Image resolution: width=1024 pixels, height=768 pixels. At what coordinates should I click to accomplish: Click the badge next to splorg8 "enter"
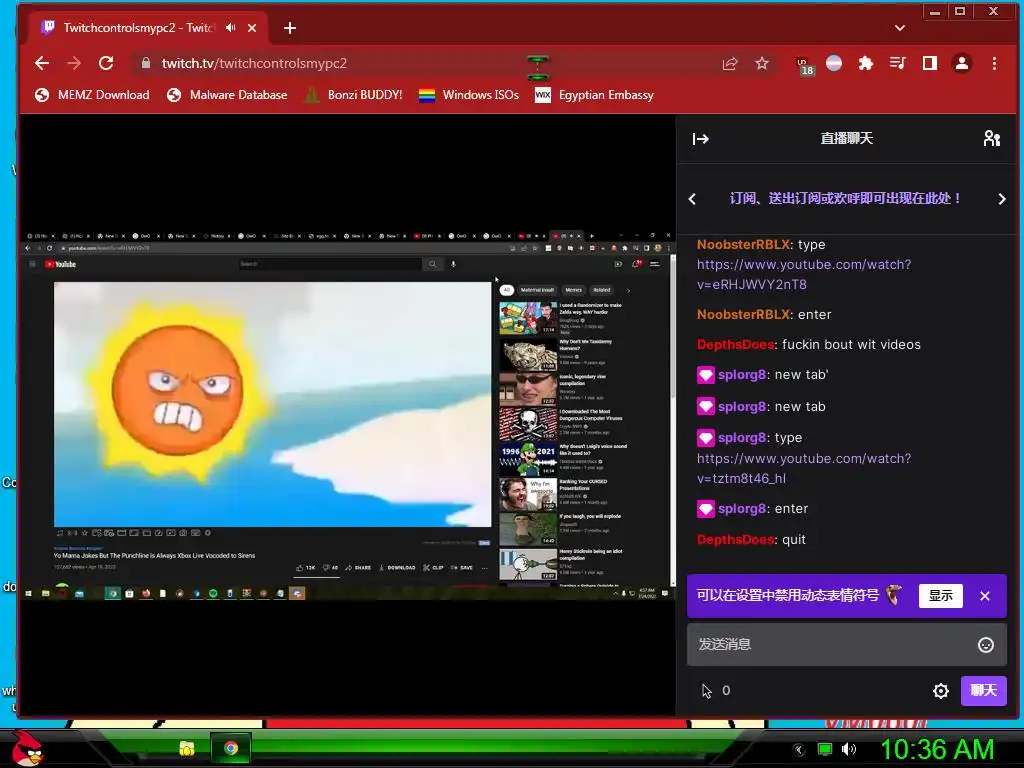point(705,509)
